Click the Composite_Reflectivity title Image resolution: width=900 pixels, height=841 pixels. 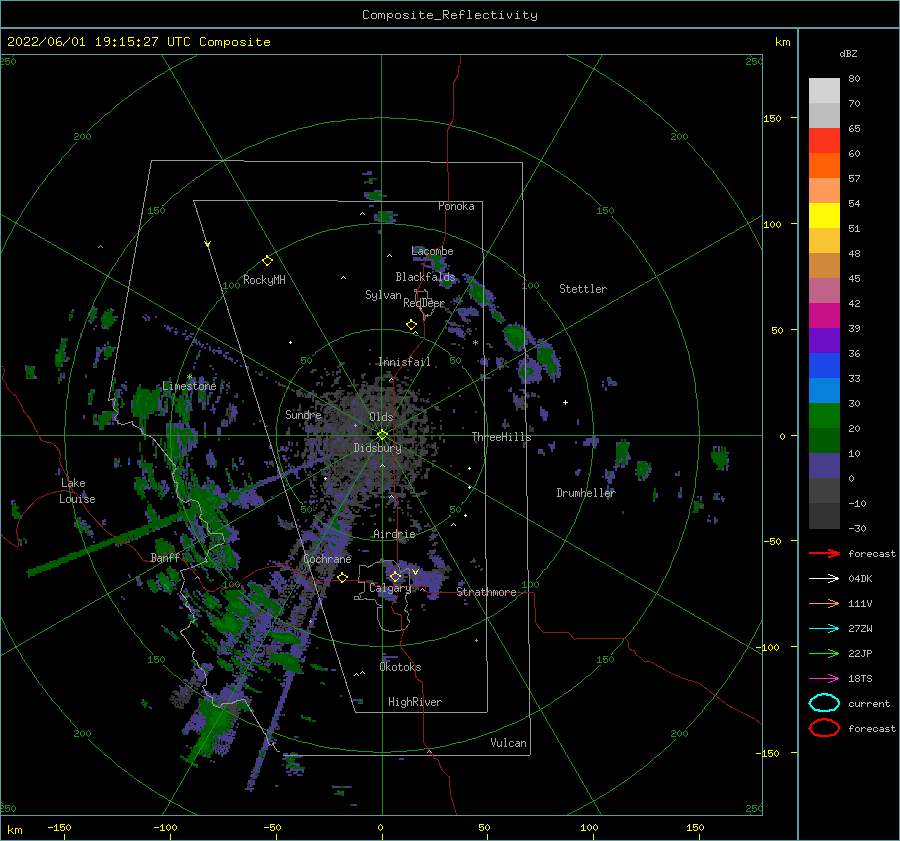[x=450, y=15]
